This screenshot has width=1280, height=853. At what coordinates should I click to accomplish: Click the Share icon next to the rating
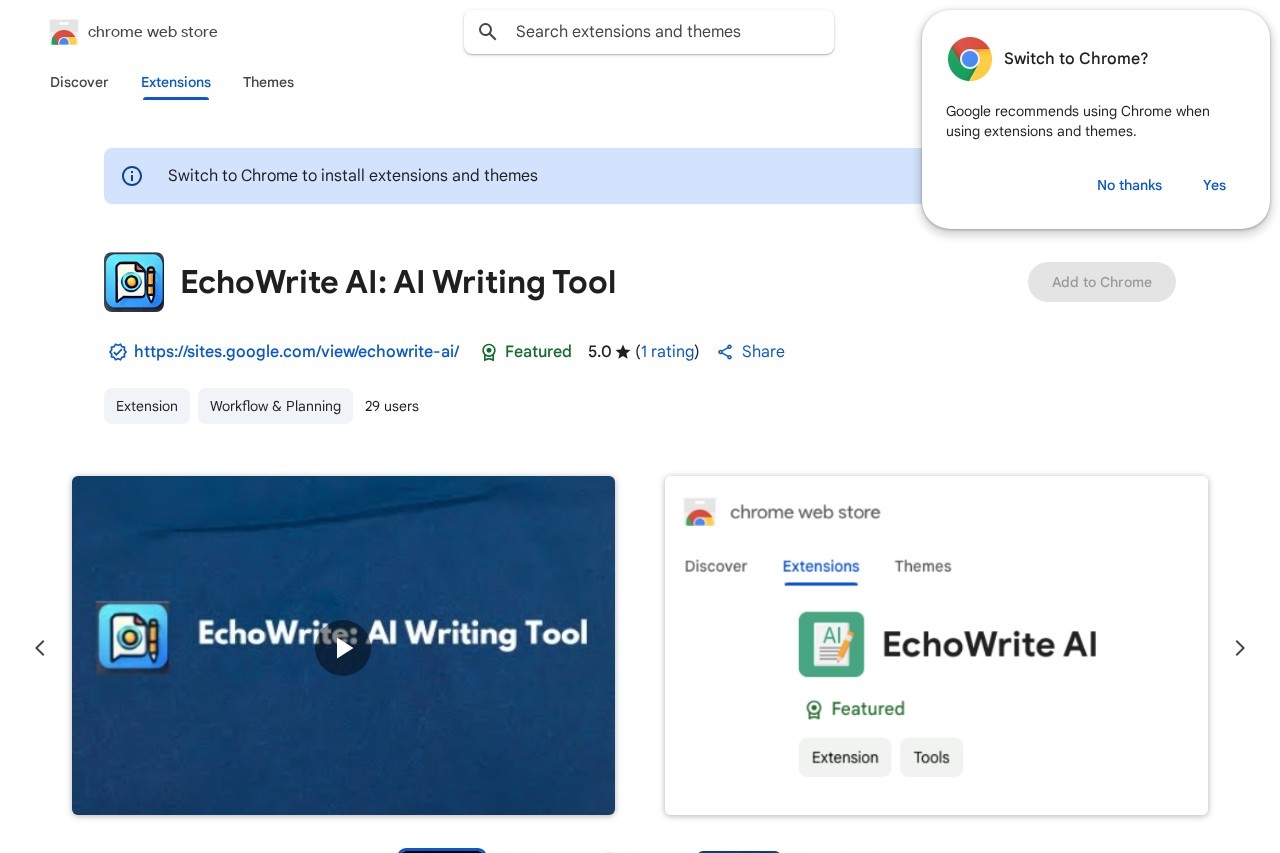(725, 351)
